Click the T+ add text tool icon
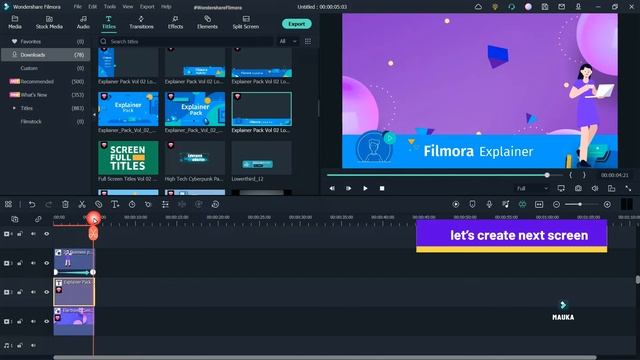Image resolution: width=640 pixels, height=360 pixels. (x=115, y=204)
